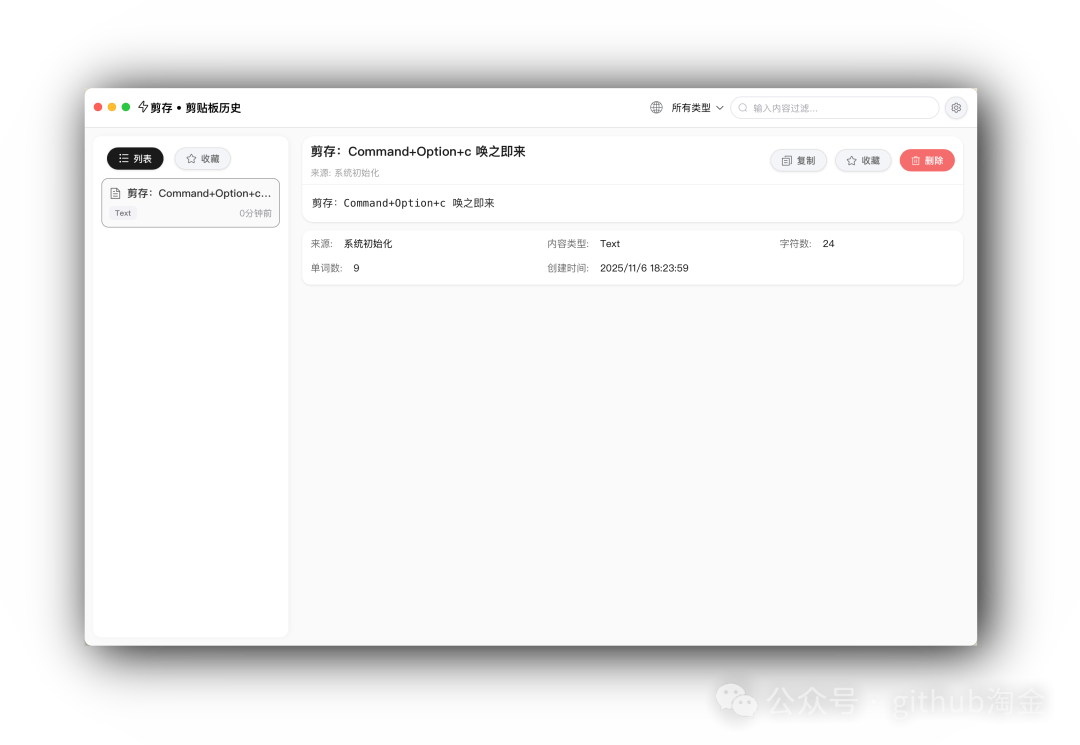Click the magnifier icon in the filter box
Viewport: 1080px width, 745px height.
click(x=743, y=107)
